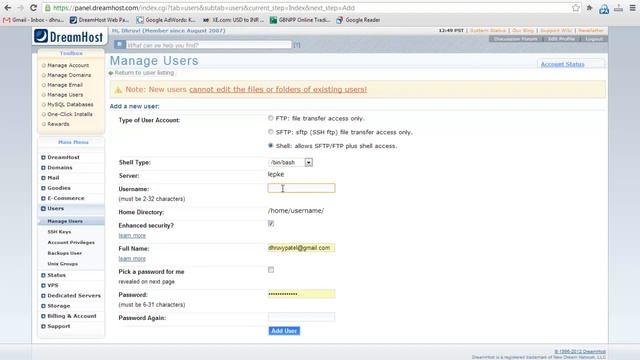Toggle the Enhanced security checkbox
Viewport: 640px width, 360px height.
[271, 223]
